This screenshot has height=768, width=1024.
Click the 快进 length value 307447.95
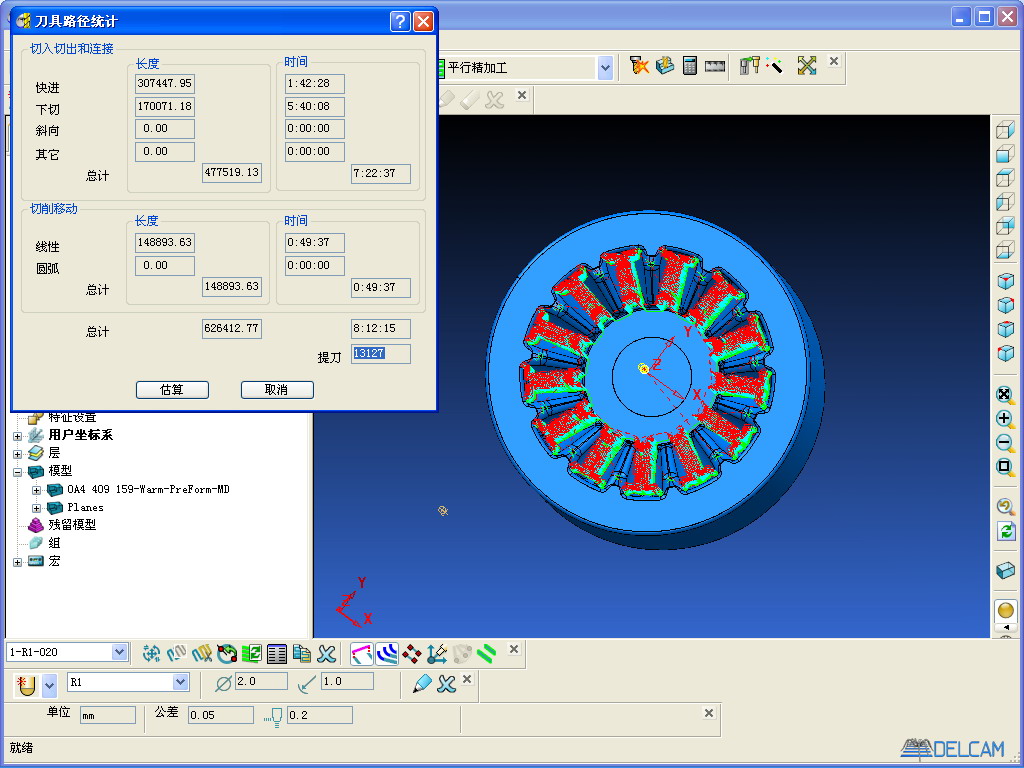click(x=165, y=84)
